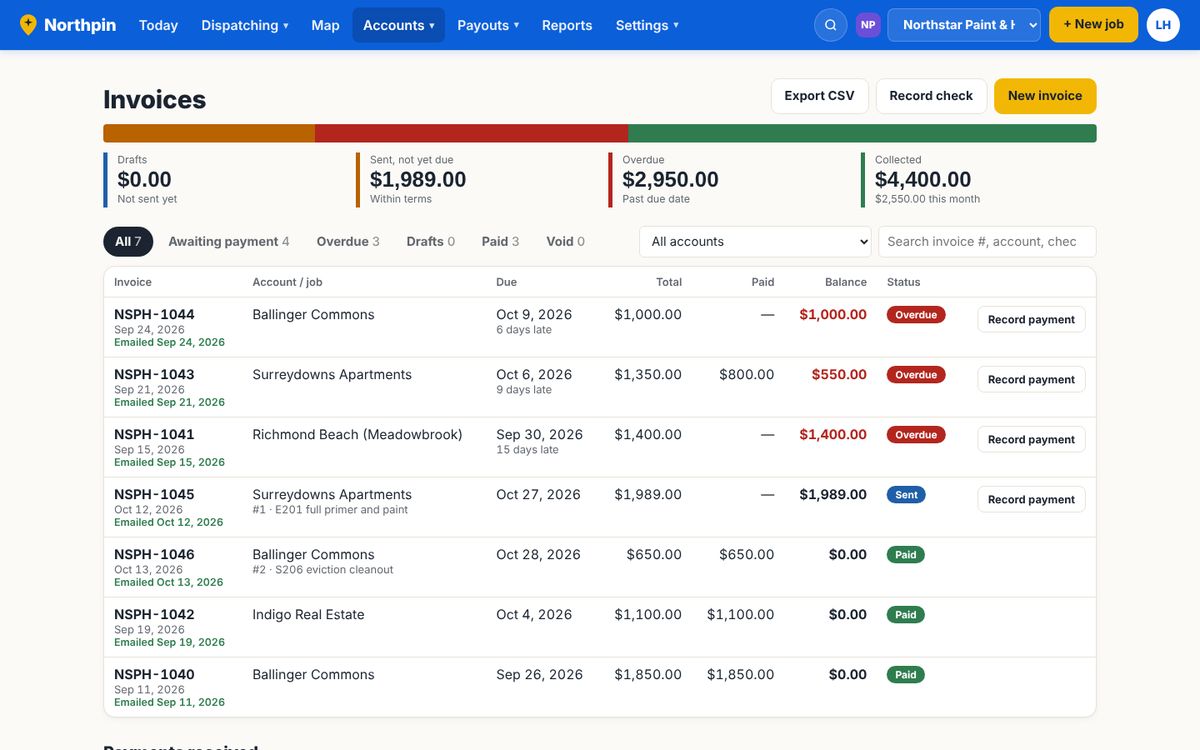Click the green collected bar segment
The height and width of the screenshot is (750, 1200).
click(x=862, y=133)
